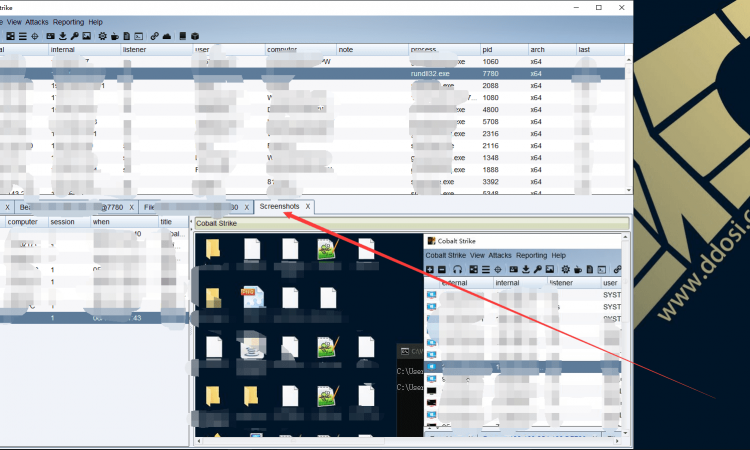
Task: Click the Office macro document icon
Action: (x=127, y=36)
